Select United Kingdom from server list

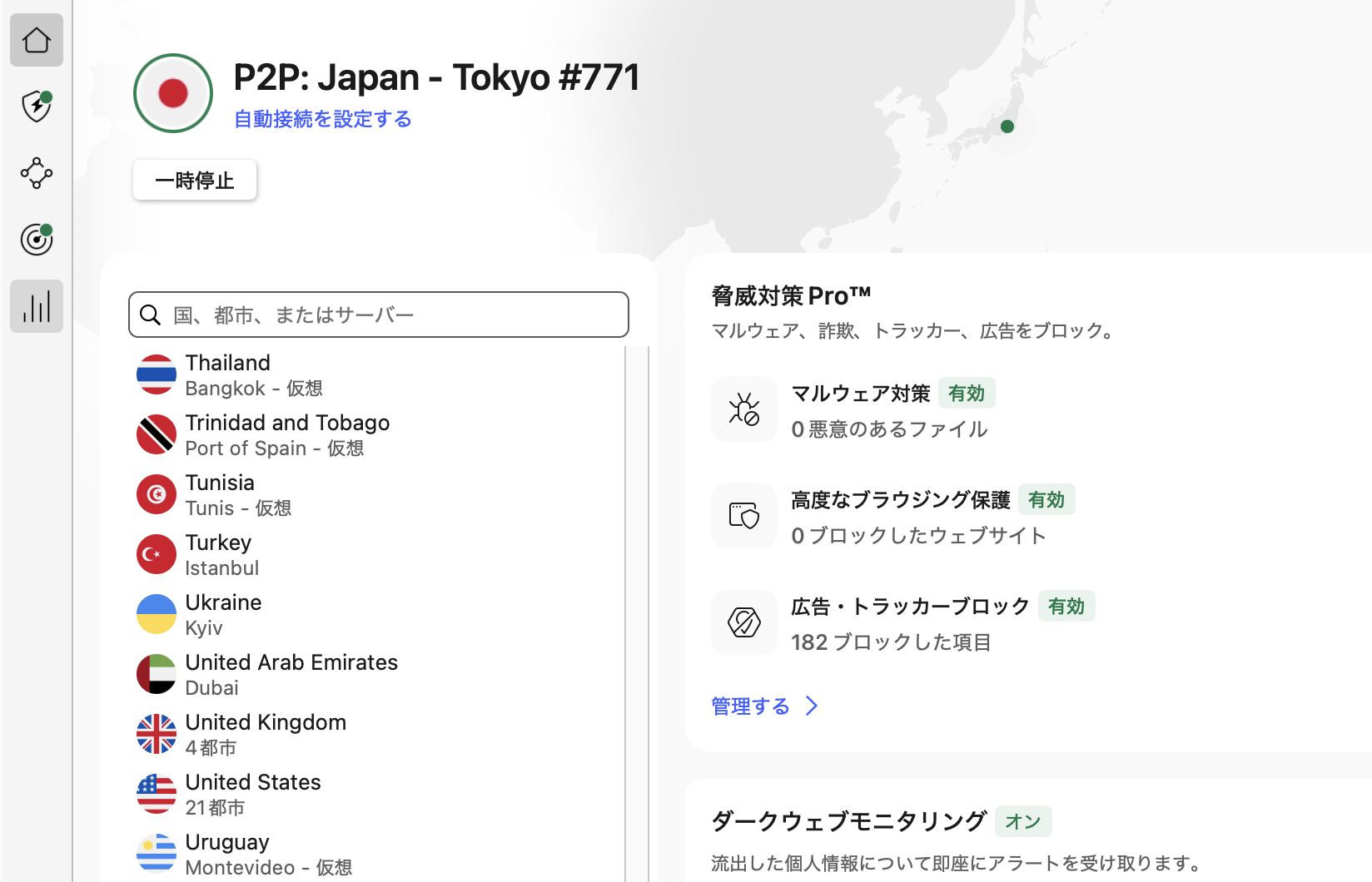(266, 734)
